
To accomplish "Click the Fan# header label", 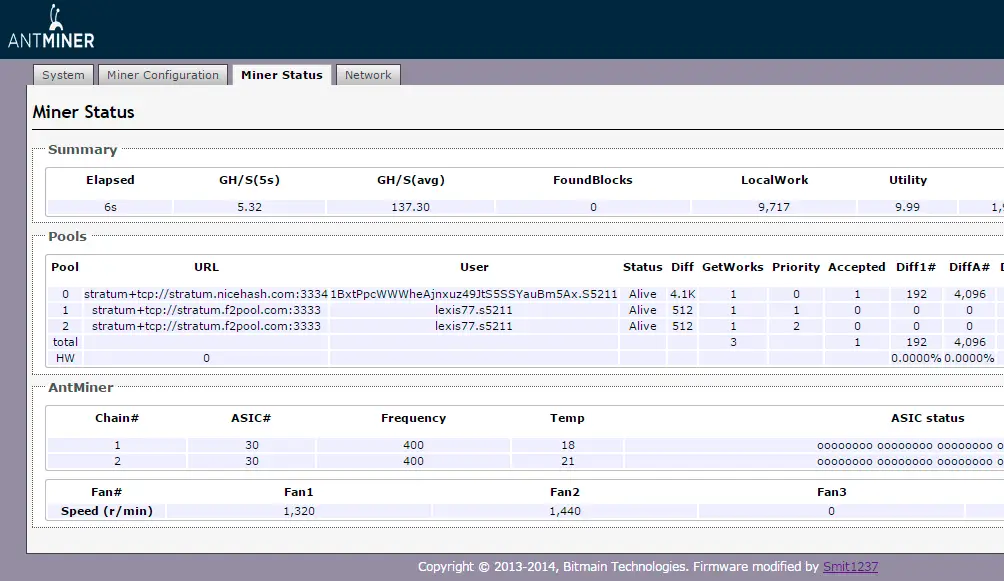I will (x=106, y=492).
